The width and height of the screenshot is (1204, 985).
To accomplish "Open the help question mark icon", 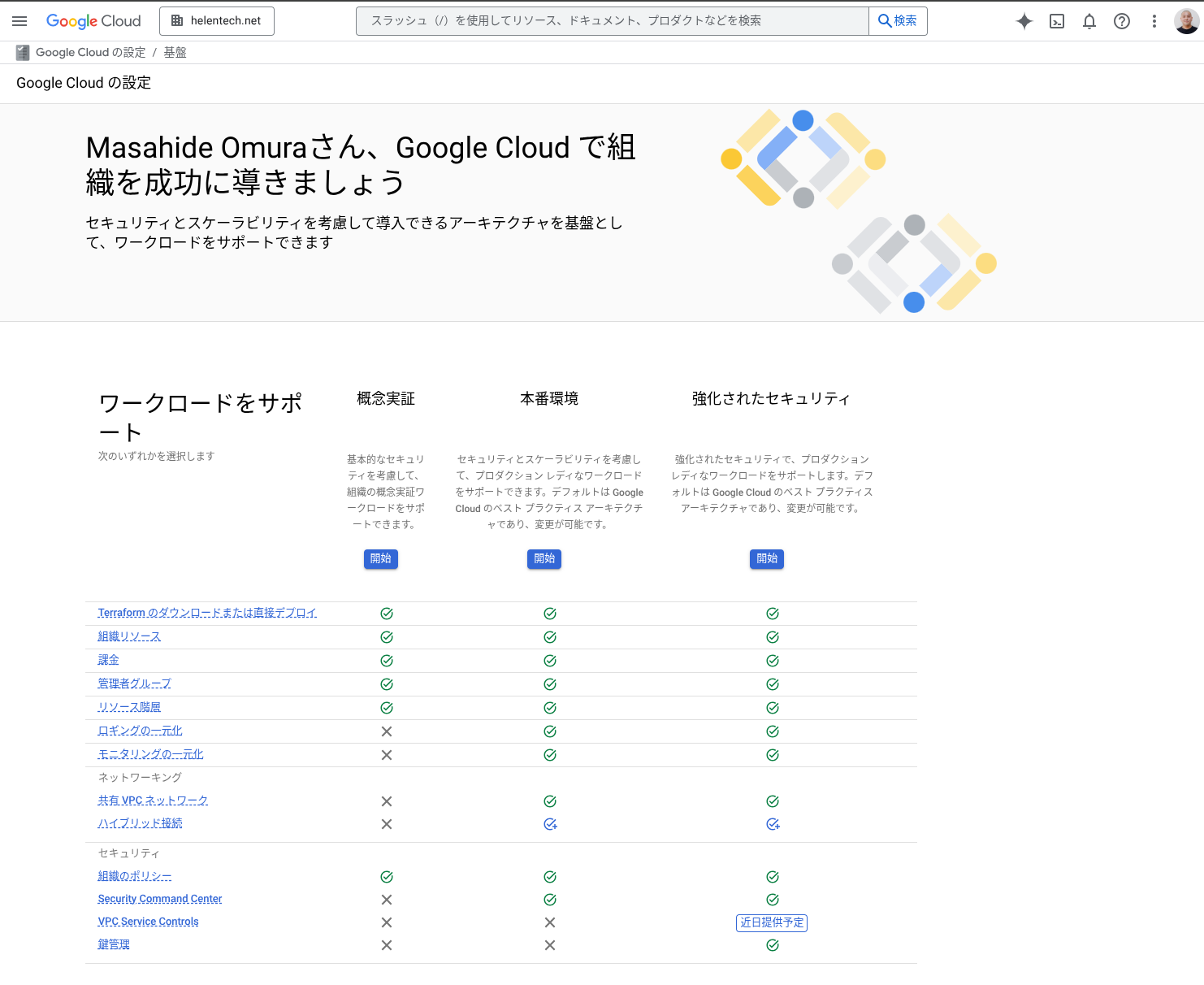I will [1122, 21].
